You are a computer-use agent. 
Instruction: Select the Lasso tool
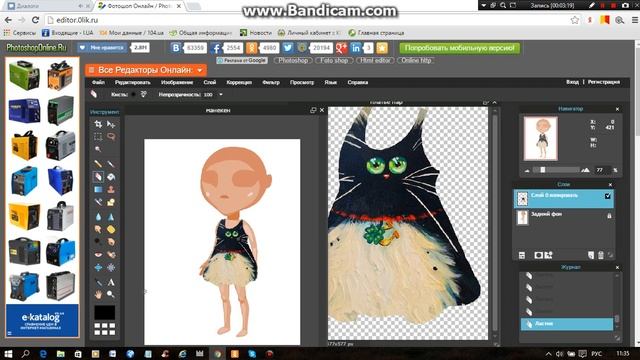[111, 136]
